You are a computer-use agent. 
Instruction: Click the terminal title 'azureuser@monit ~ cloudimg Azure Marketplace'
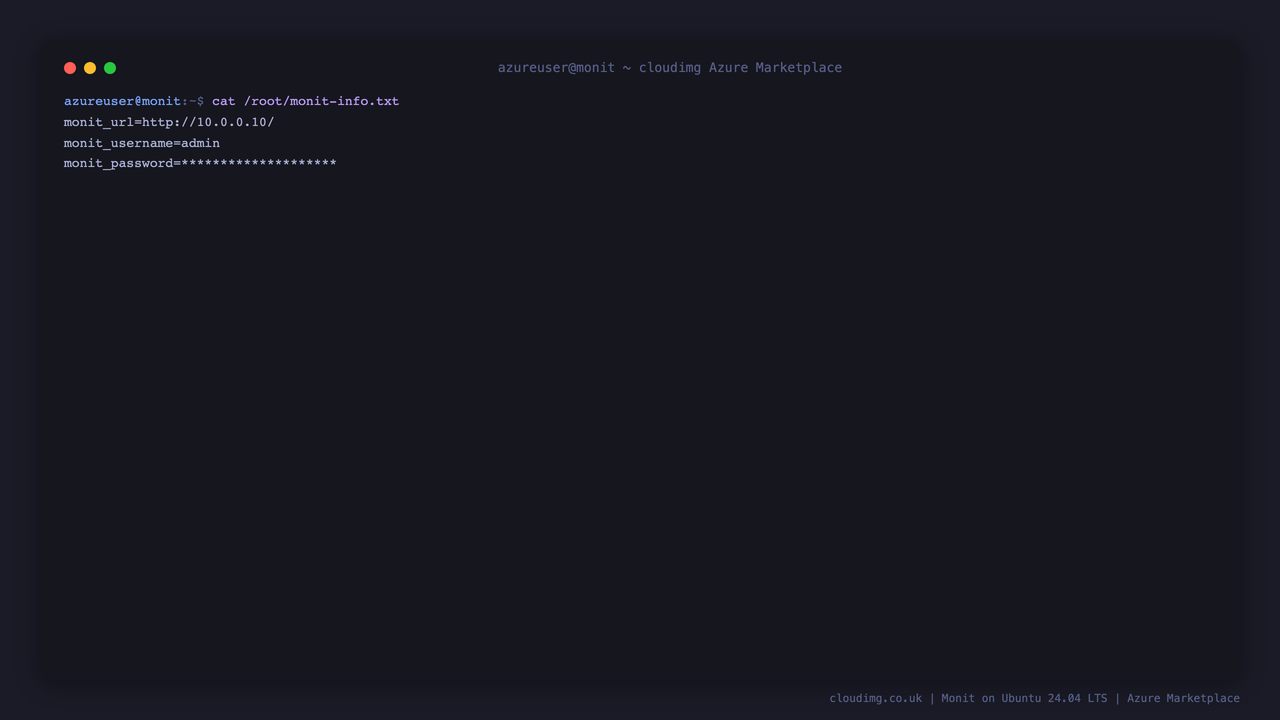click(670, 68)
